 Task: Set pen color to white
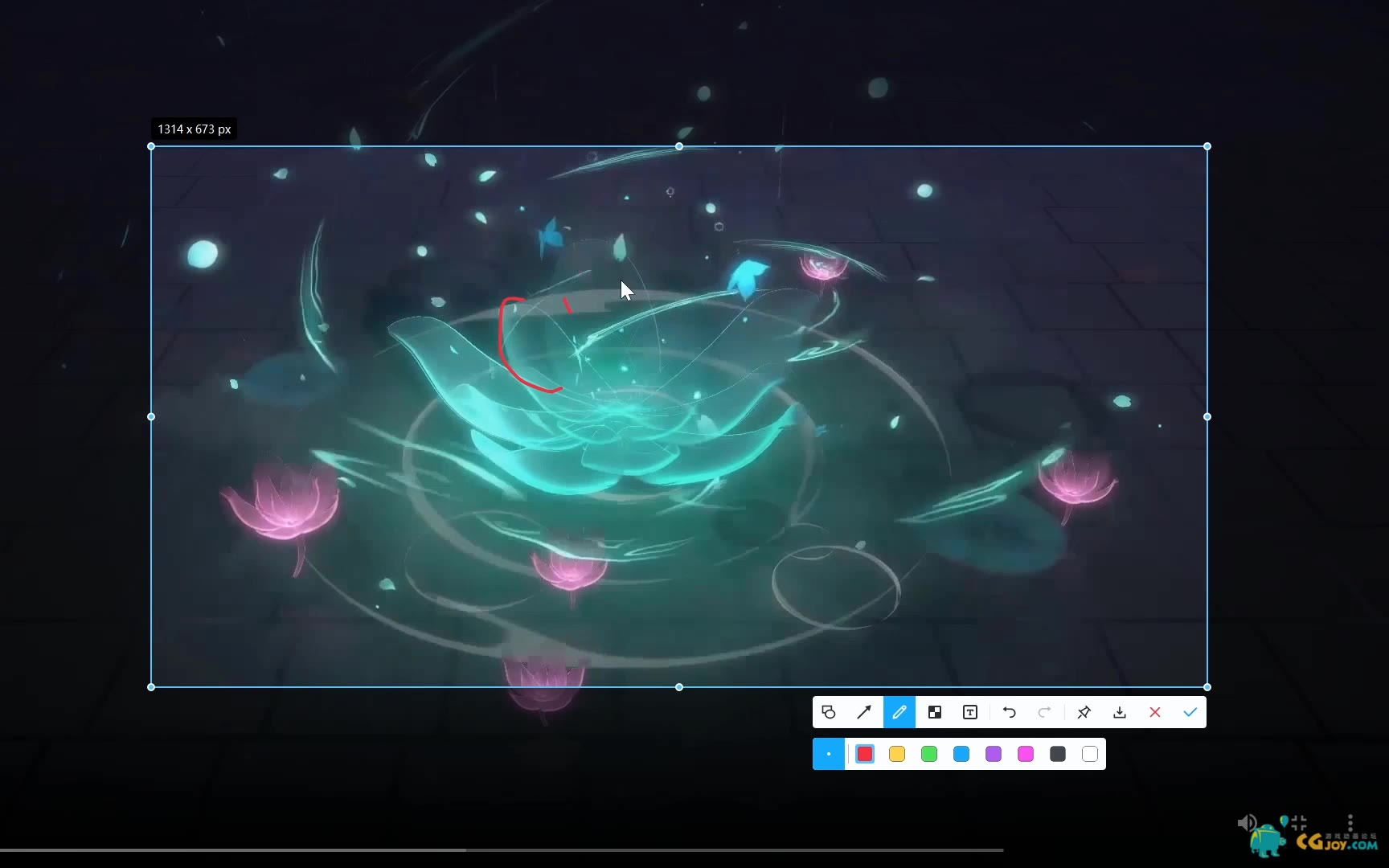click(x=1090, y=754)
